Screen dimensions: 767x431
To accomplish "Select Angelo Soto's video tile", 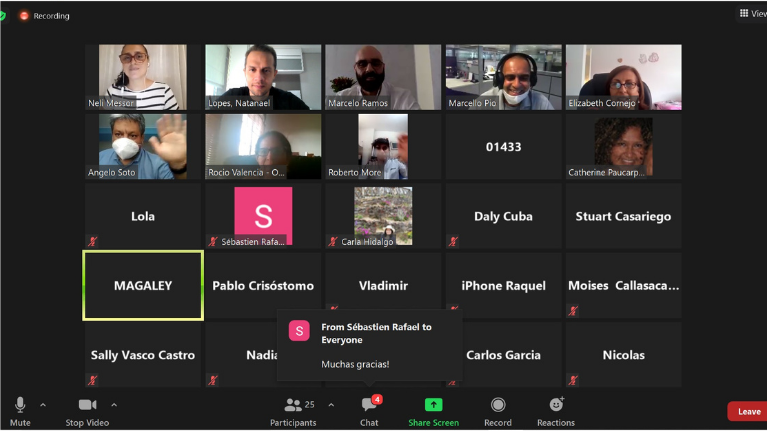I will [x=143, y=146].
